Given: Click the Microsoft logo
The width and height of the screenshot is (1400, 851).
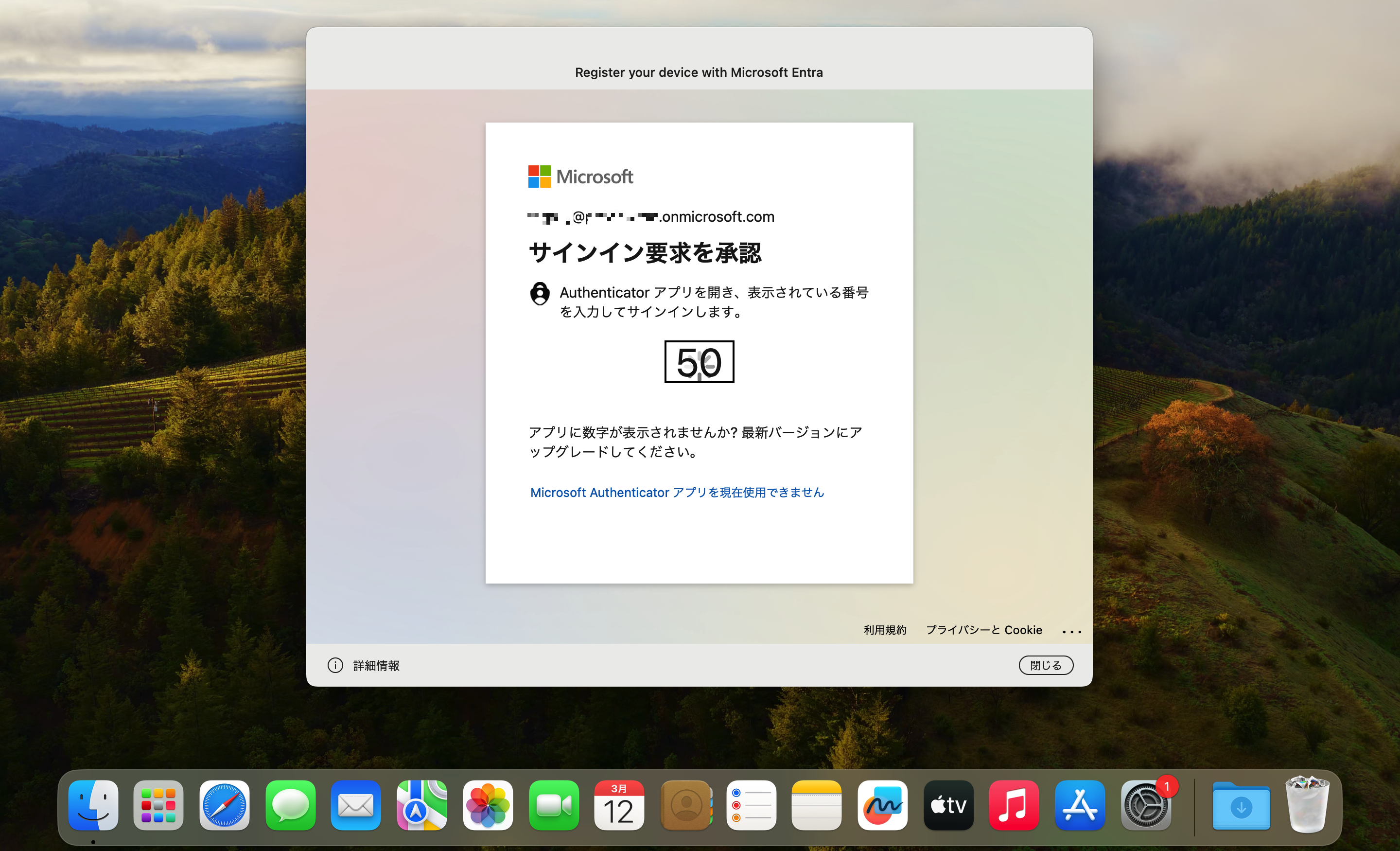Looking at the screenshot, I should tap(581, 176).
